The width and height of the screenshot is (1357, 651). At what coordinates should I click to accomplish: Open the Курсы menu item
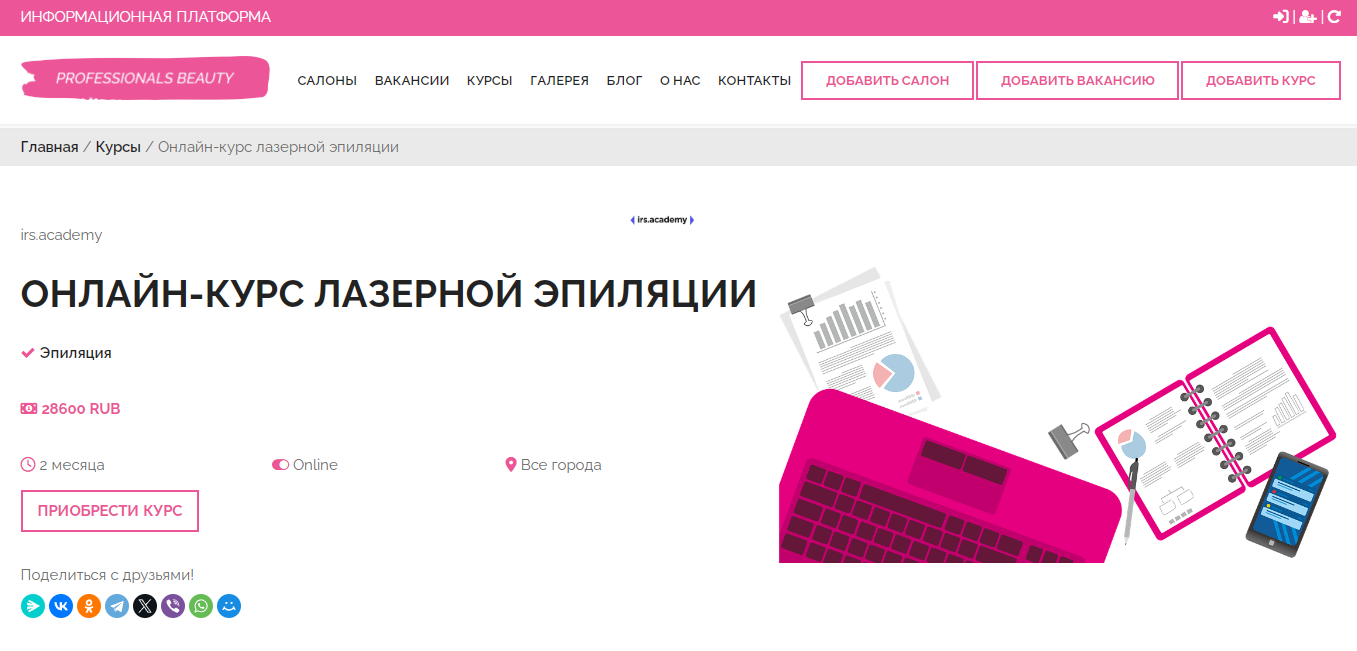point(490,80)
